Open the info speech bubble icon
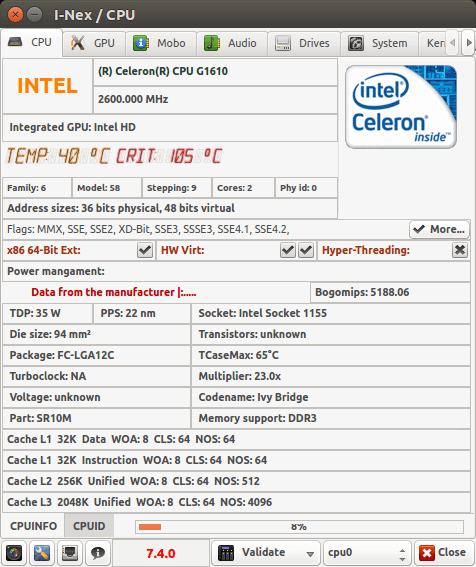The width and height of the screenshot is (476, 567). tap(98, 553)
